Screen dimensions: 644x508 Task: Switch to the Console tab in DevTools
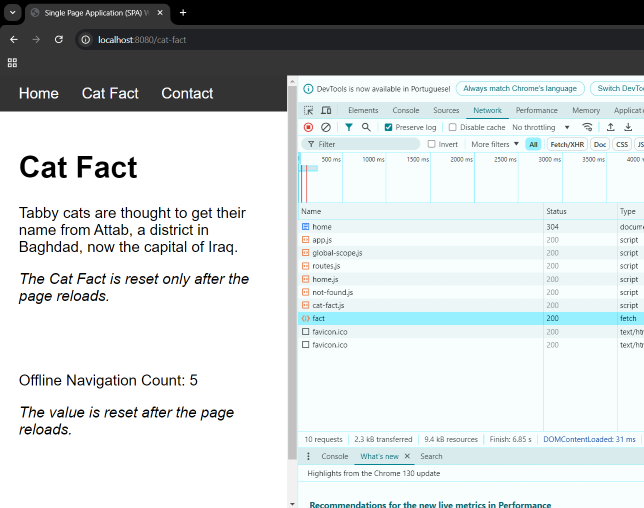406,110
